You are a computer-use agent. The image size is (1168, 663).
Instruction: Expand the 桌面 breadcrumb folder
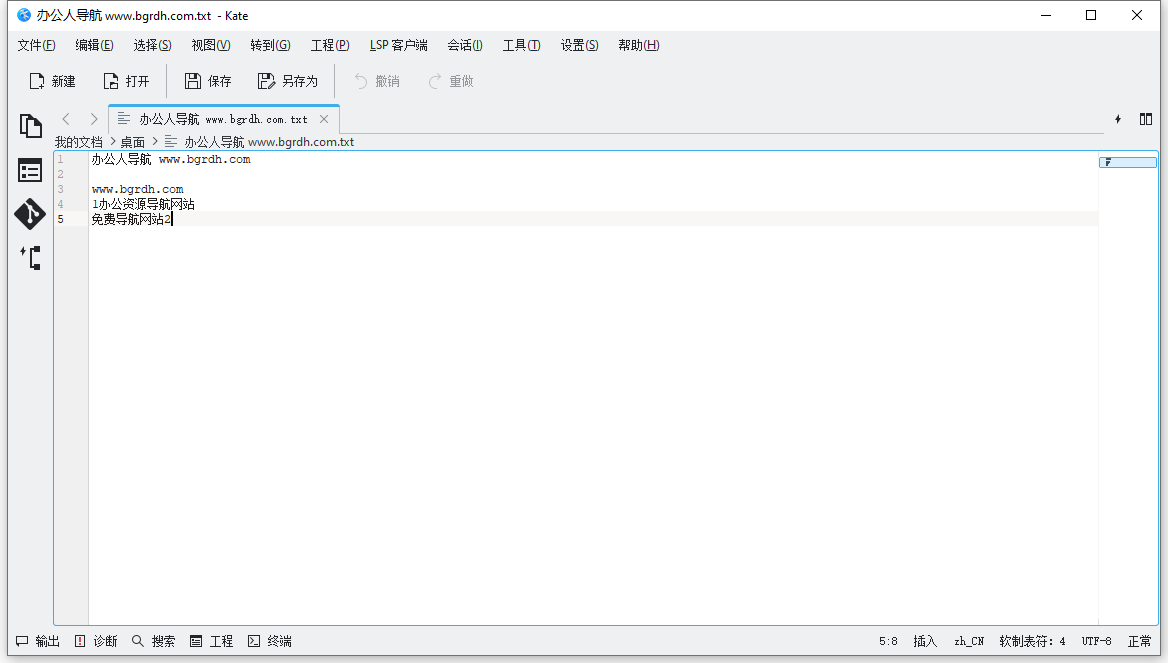[132, 142]
